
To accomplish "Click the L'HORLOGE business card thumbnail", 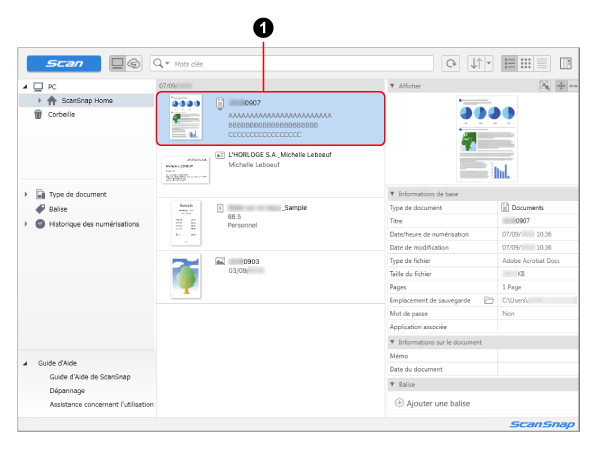I will (x=186, y=170).
